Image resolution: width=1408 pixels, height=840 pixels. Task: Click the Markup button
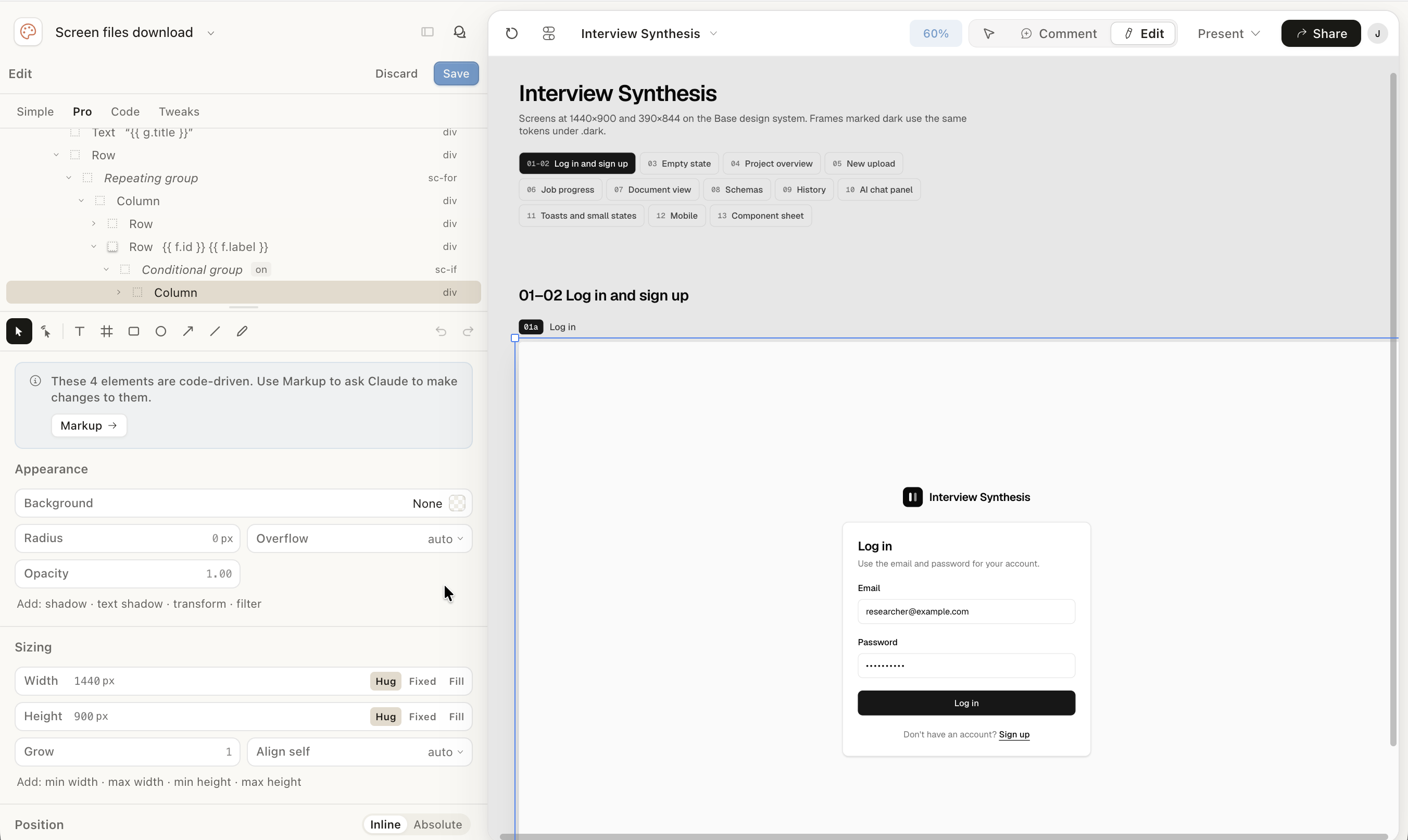point(89,425)
